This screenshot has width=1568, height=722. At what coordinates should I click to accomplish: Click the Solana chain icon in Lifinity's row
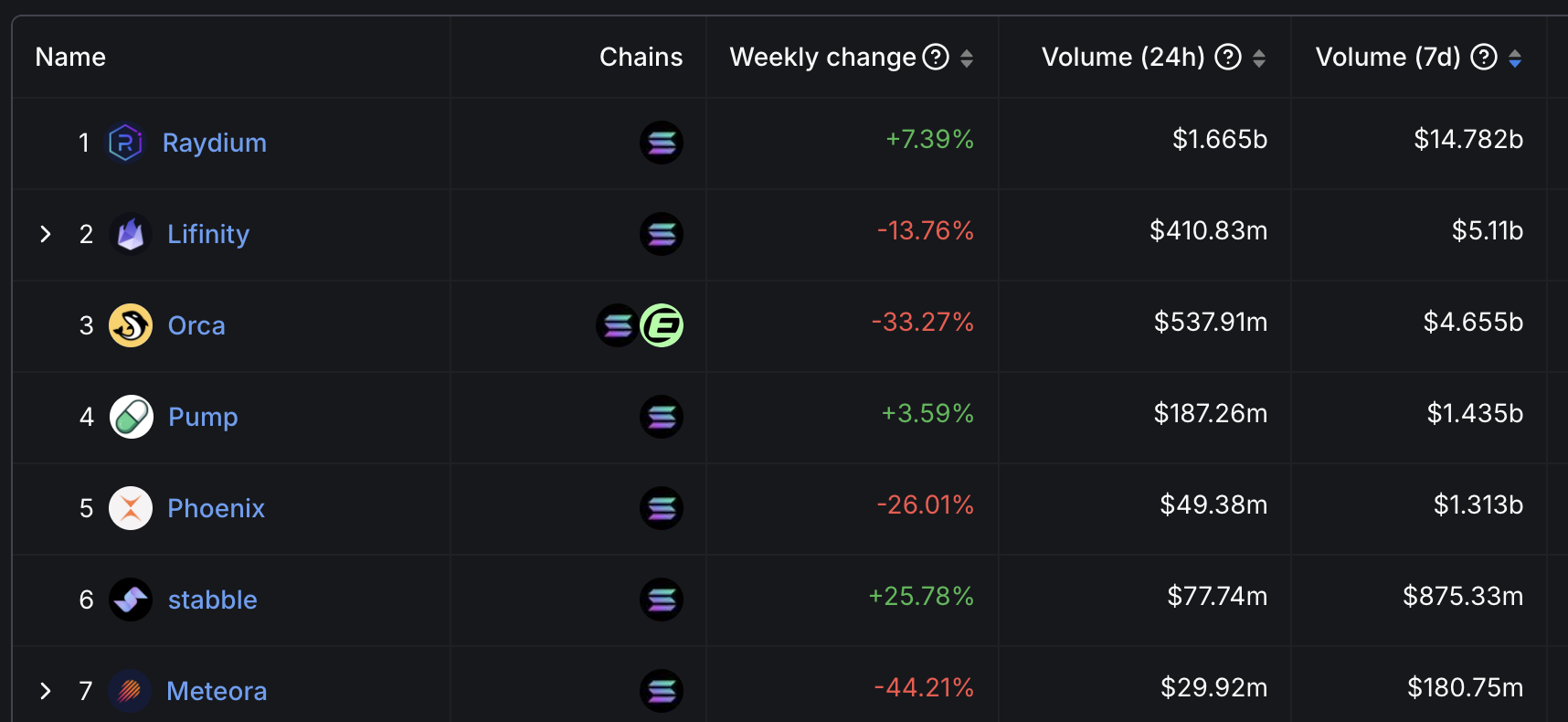(662, 234)
